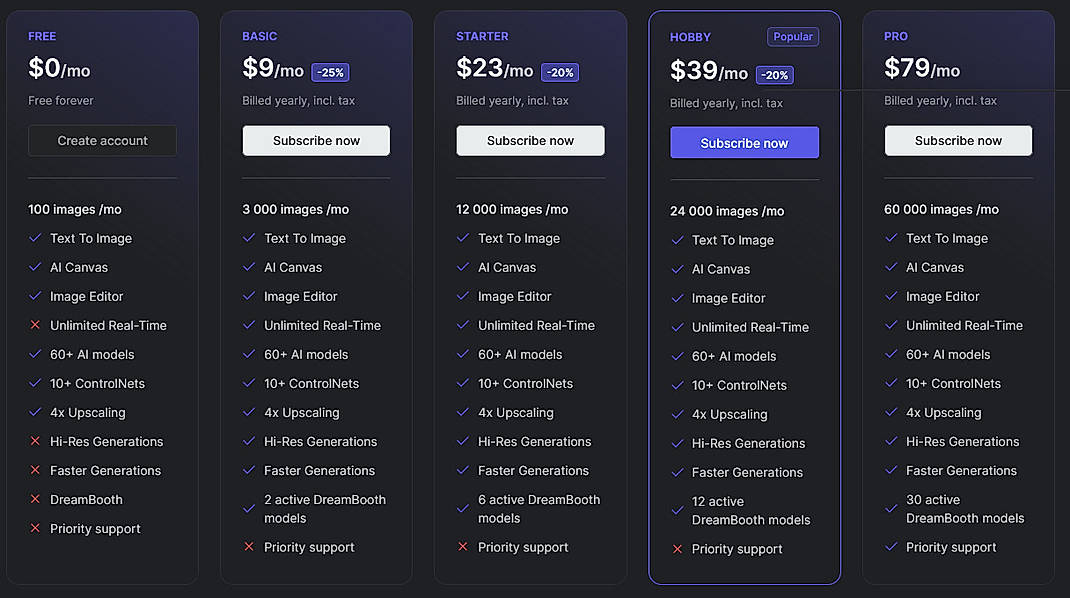Click the -20% badge on the Starter plan

[560, 72]
